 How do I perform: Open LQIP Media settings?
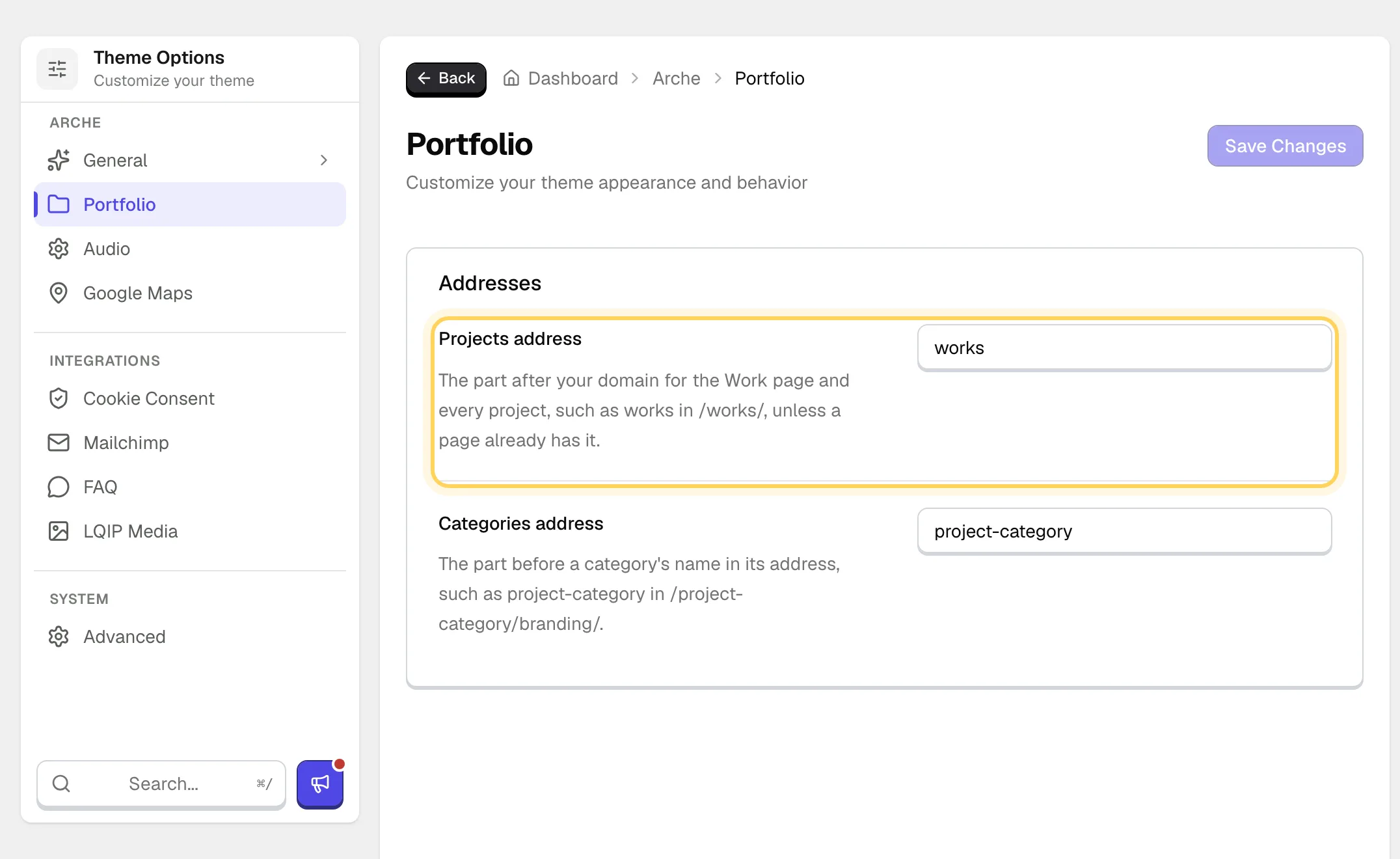190,531
